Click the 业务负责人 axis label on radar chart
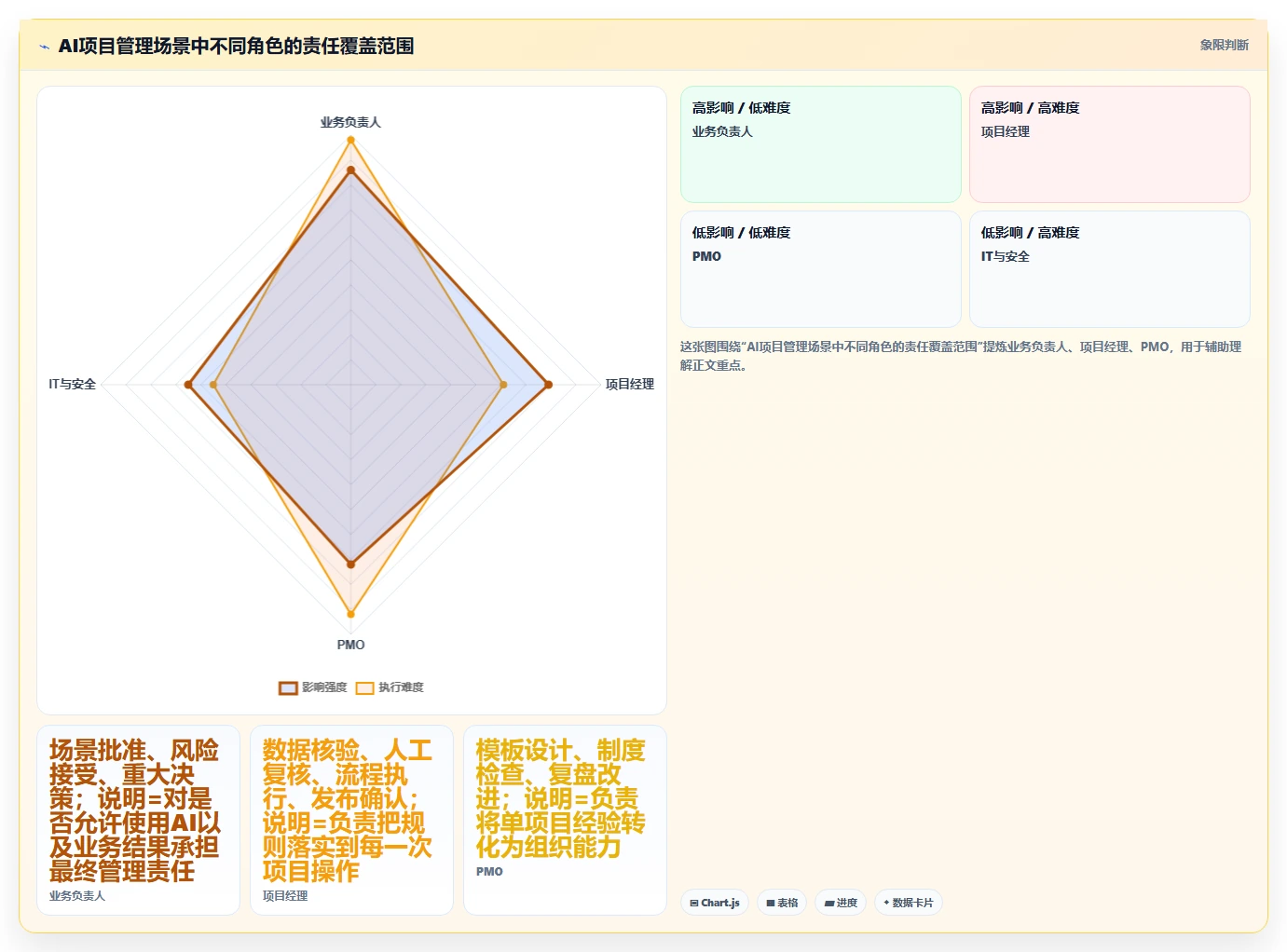Image resolution: width=1287 pixels, height=952 pixels. [x=350, y=122]
